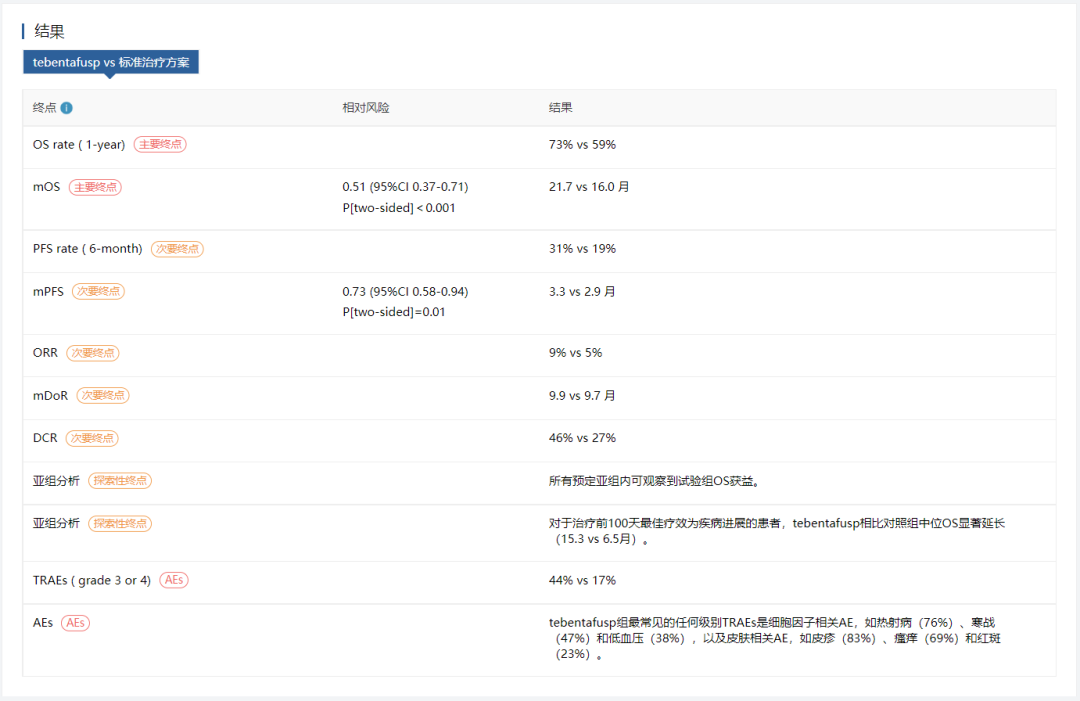Screen dimensions: 1080x701
Task: Click the 44% vs 17% result
Action: pyautogui.click(x=582, y=580)
